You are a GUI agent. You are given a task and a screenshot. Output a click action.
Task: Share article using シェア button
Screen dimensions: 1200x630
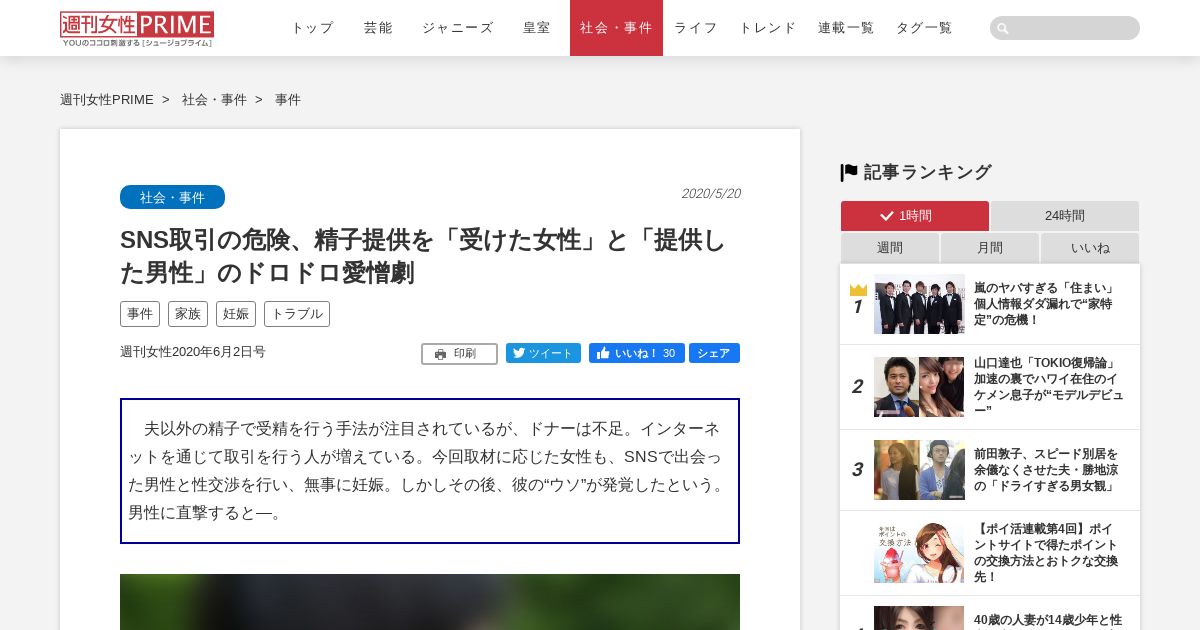coord(714,353)
